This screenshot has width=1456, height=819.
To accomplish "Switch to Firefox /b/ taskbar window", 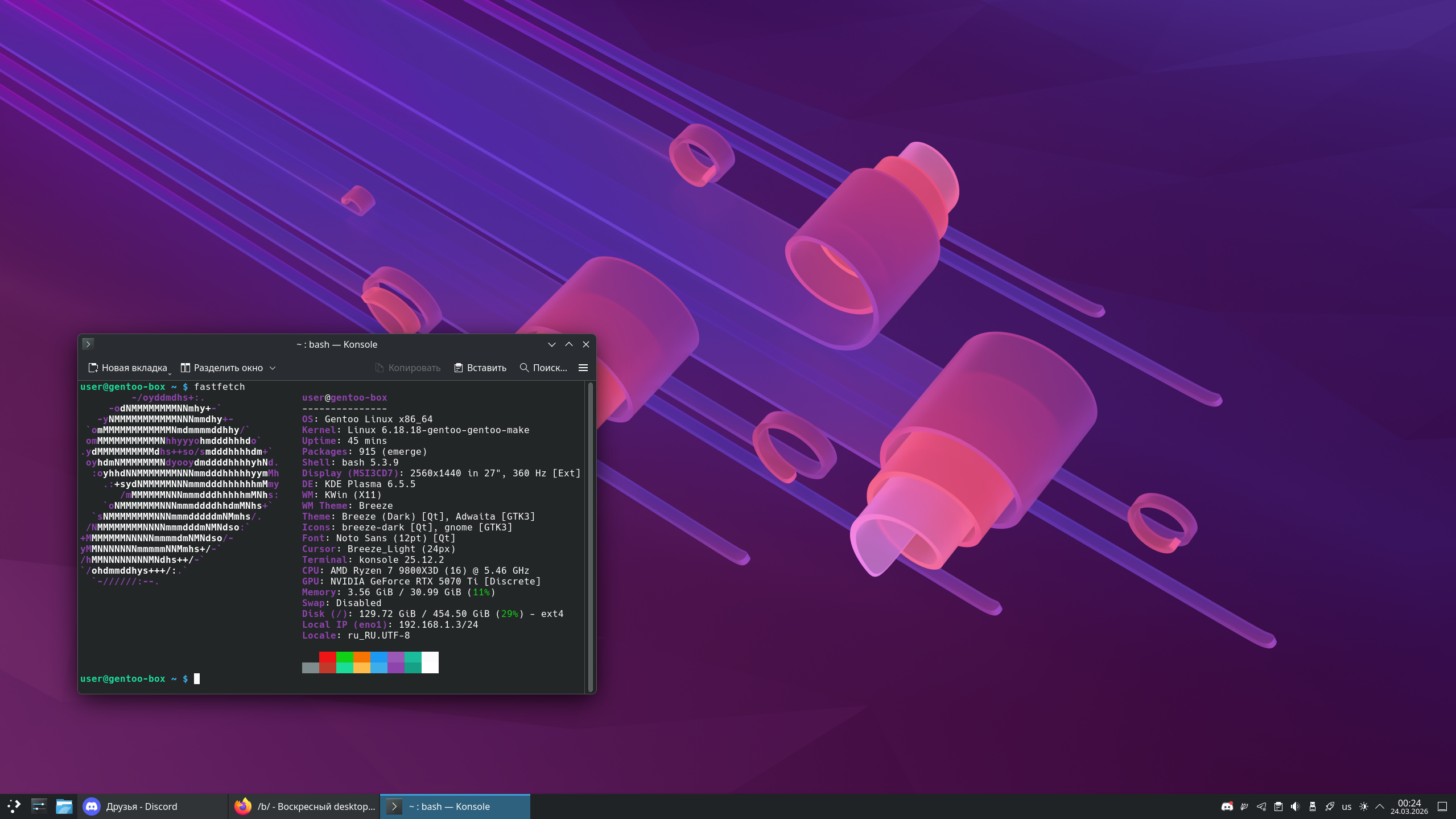I will pos(305,806).
